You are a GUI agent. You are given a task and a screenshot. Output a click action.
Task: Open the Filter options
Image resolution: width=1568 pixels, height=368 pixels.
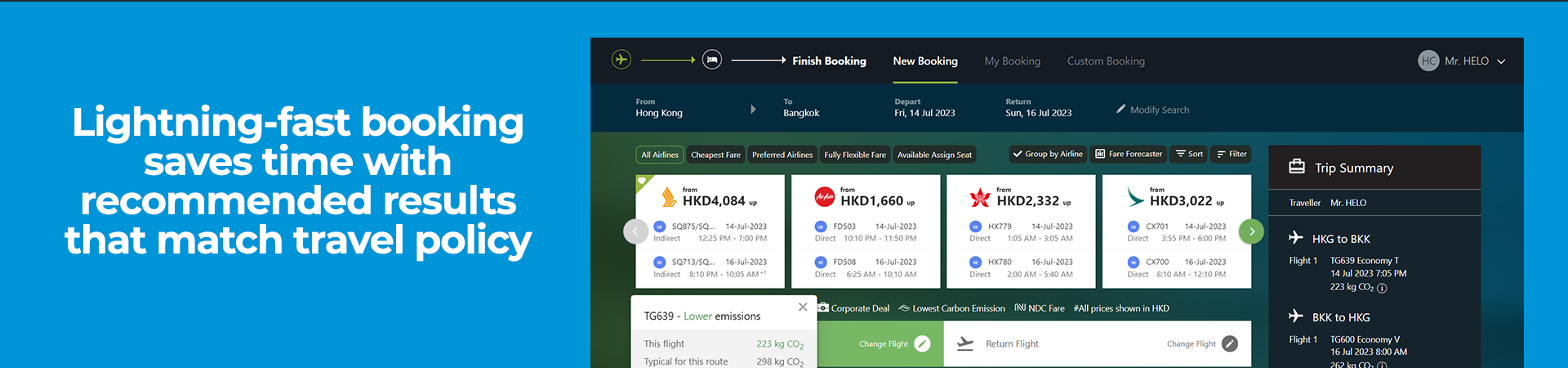pos(1232,154)
